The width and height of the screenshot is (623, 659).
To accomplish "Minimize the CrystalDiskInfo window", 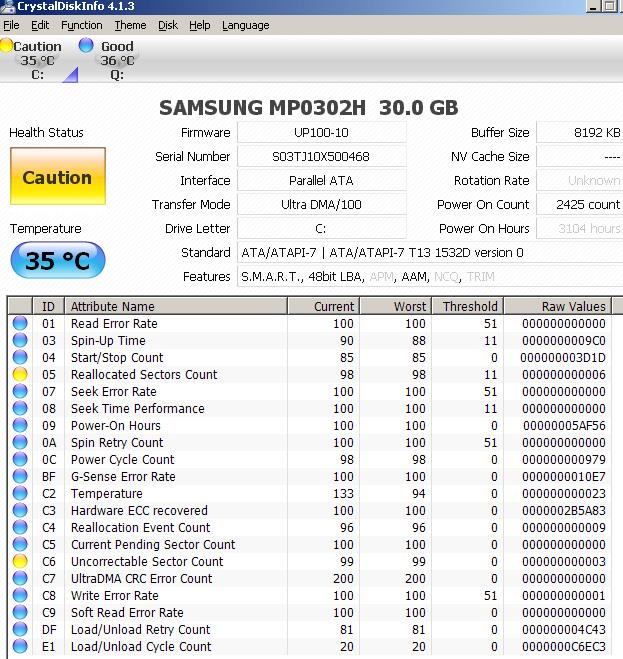I will pyautogui.click(x=593, y=6).
